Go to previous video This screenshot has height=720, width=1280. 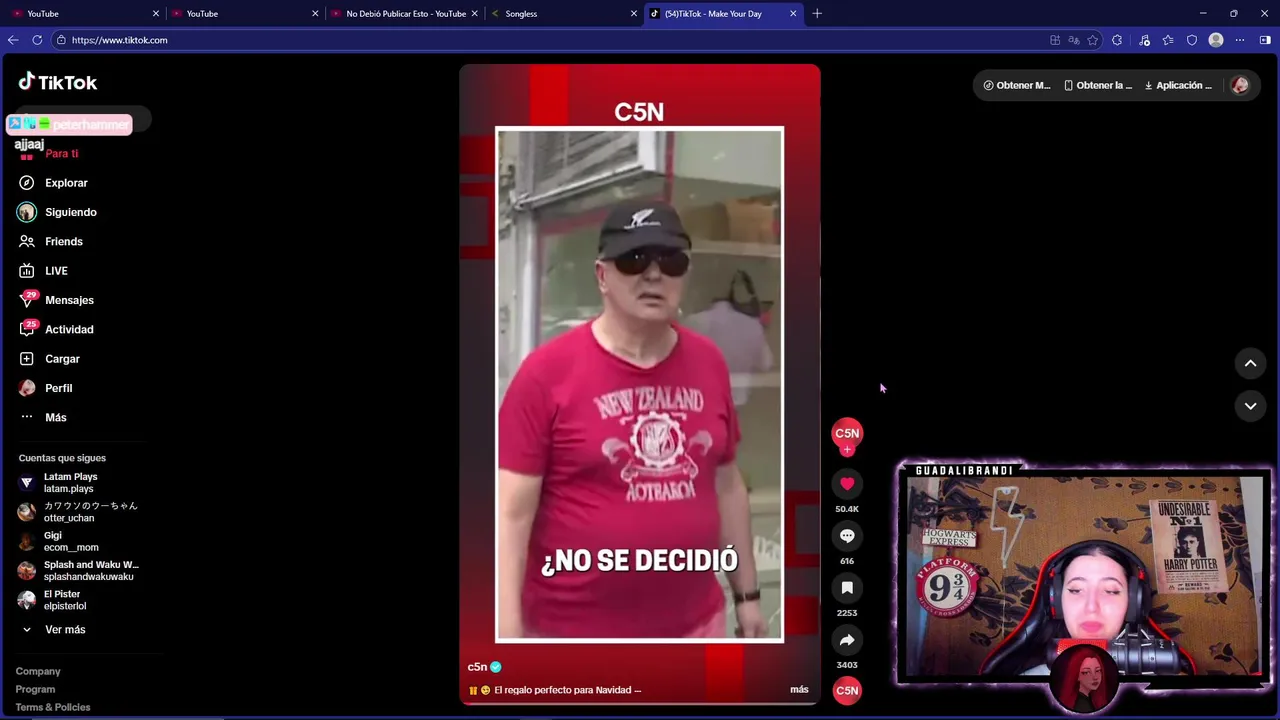point(1250,364)
